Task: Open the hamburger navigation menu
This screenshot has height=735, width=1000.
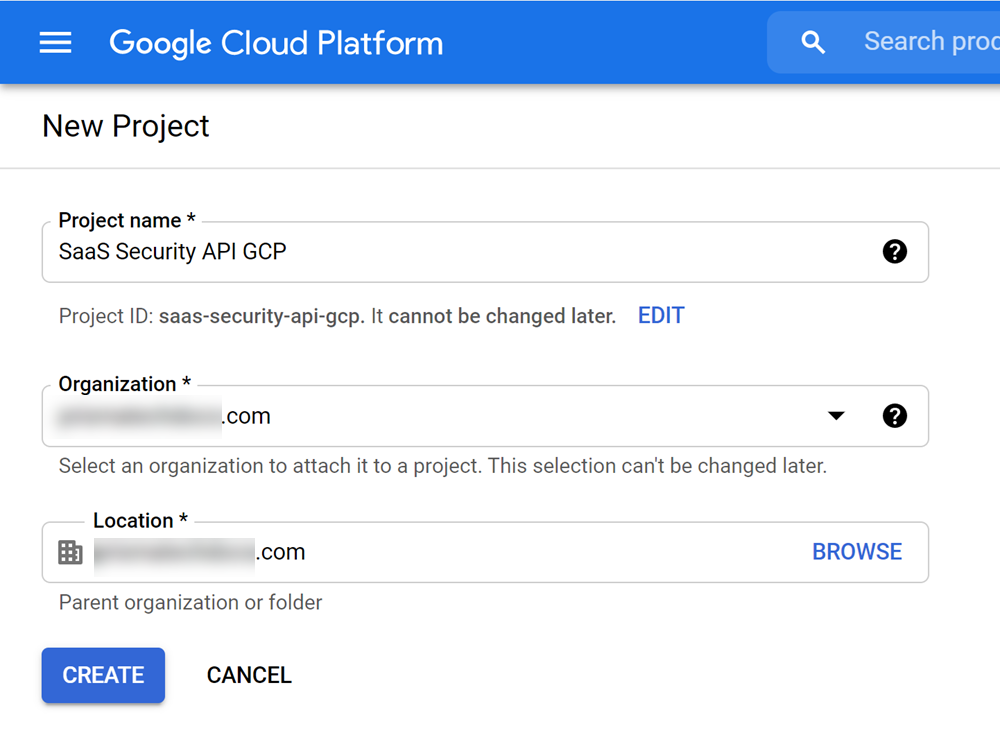Action: tap(55, 43)
